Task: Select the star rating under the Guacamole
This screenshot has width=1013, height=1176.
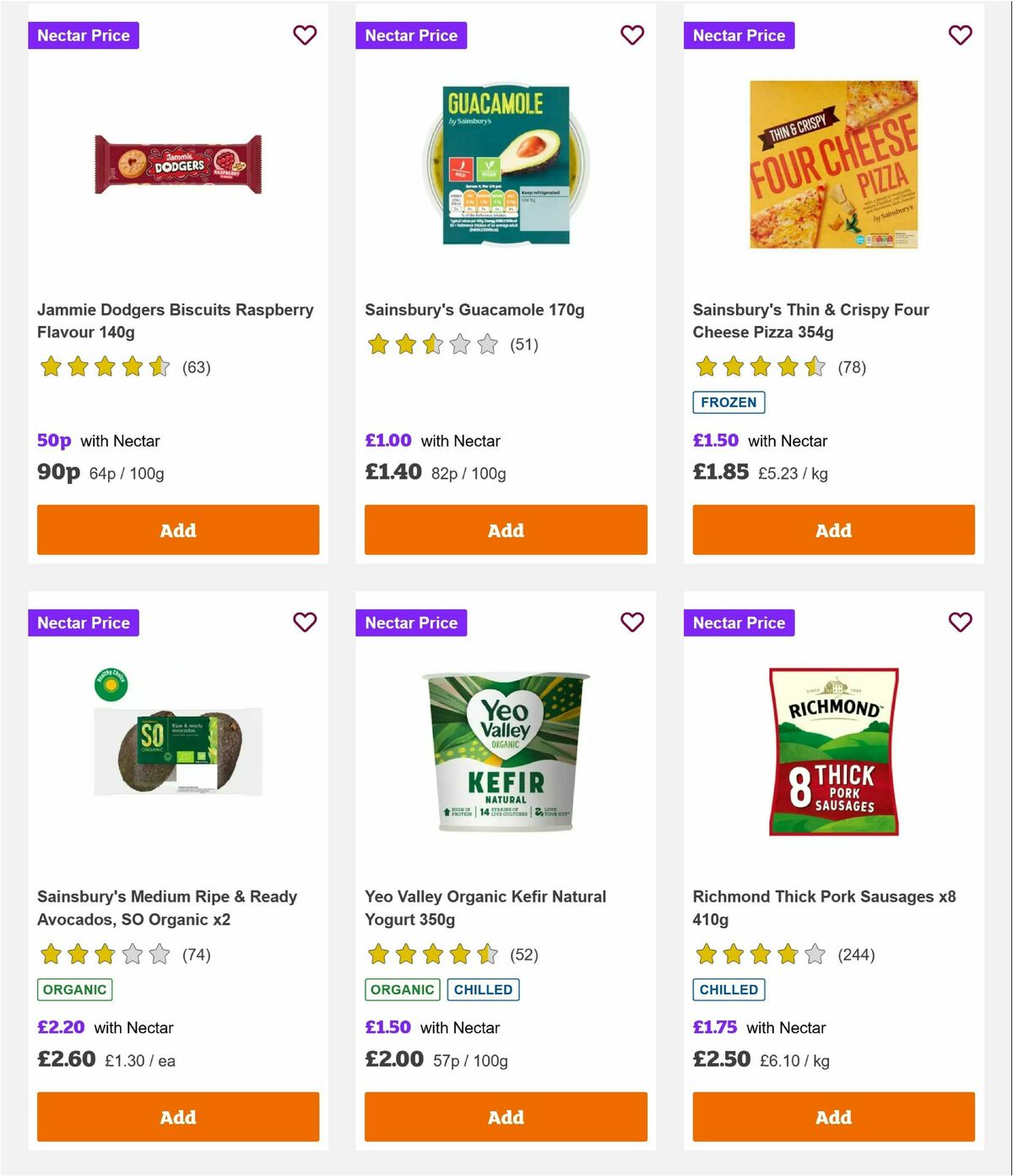Action: click(x=432, y=344)
